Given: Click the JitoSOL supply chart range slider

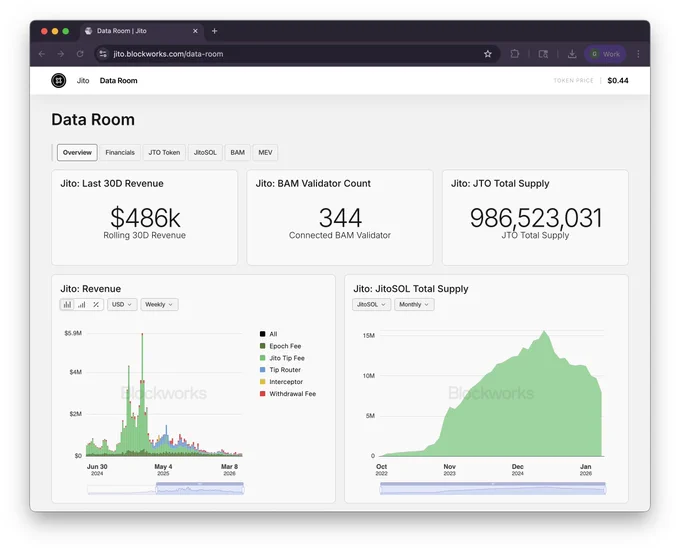Looking at the screenshot, I should click(493, 489).
